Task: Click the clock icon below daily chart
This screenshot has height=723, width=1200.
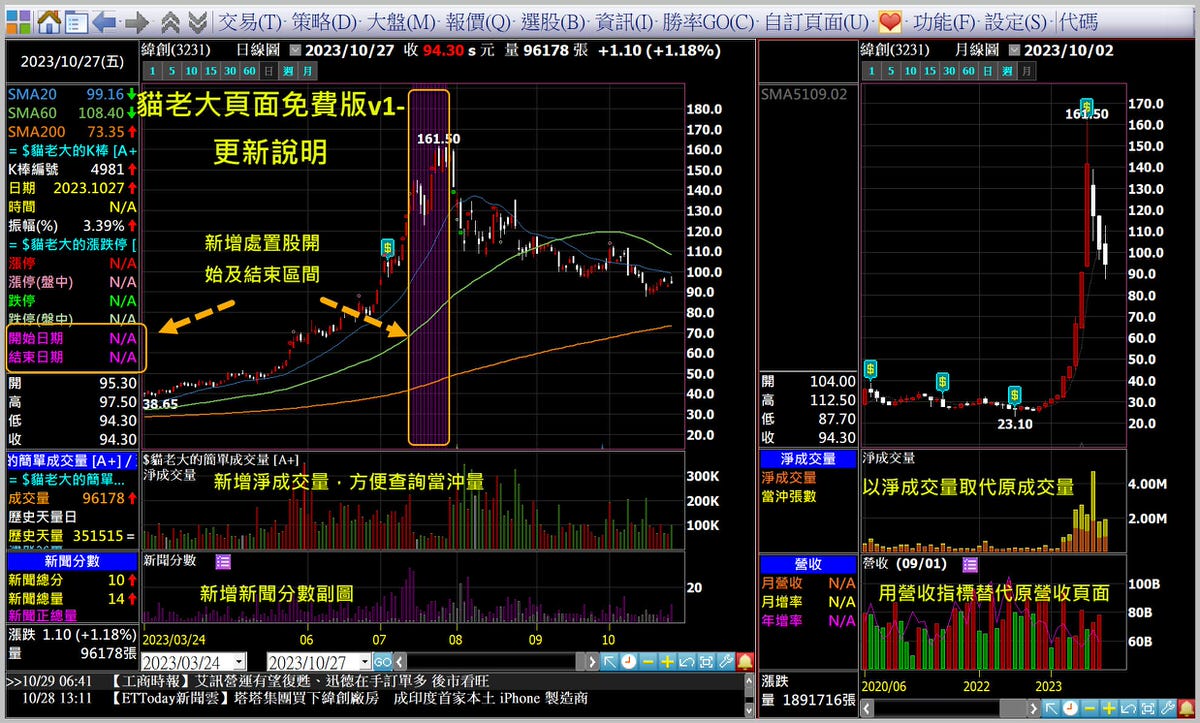Action: point(628,661)
